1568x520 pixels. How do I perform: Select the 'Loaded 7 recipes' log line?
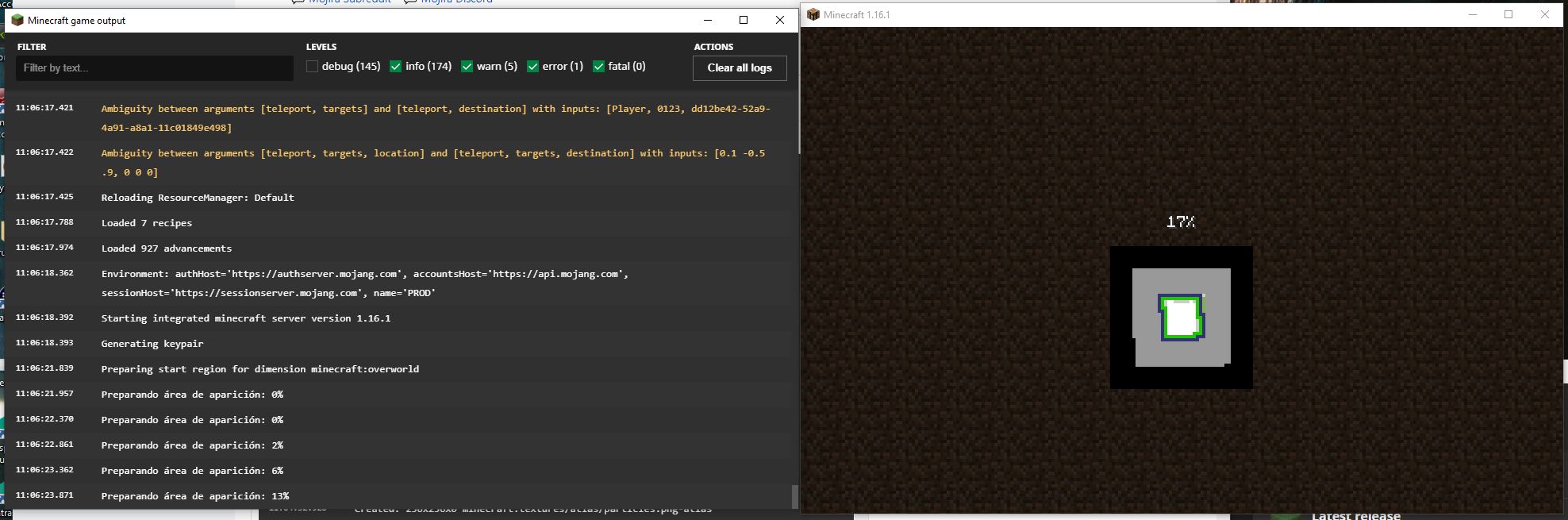(147, 223)
